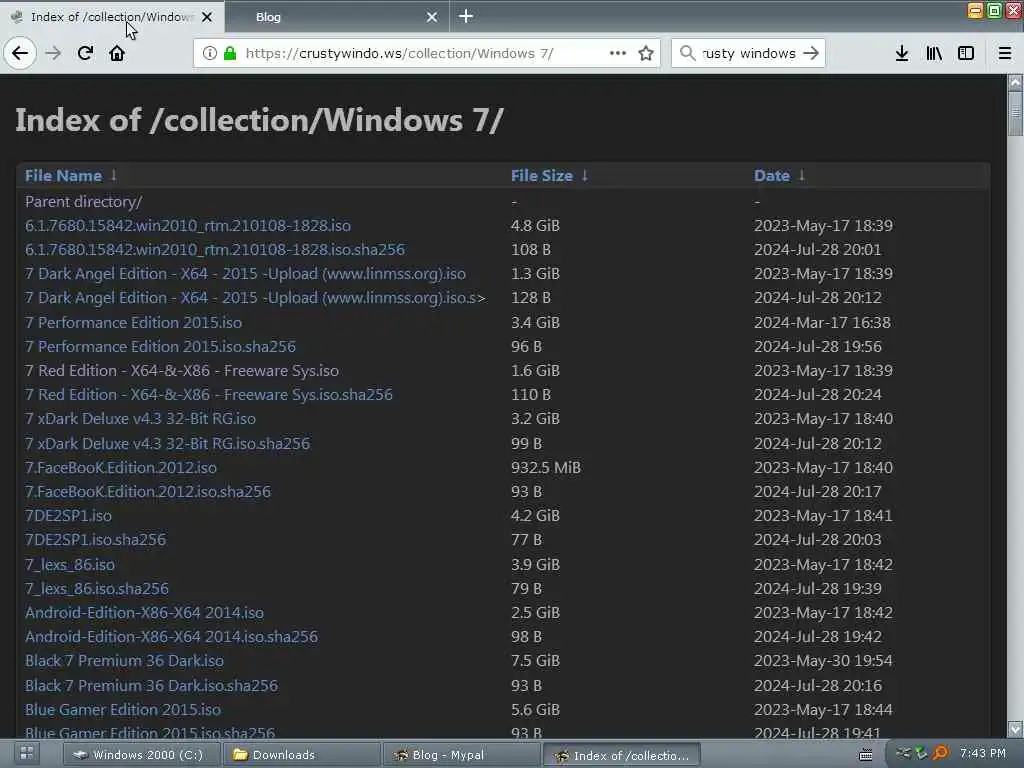The width and height of the screenshot is (1024, 768).
Task: Switch to Windows 2000 (C:) taskbar window
Action: 140,755
